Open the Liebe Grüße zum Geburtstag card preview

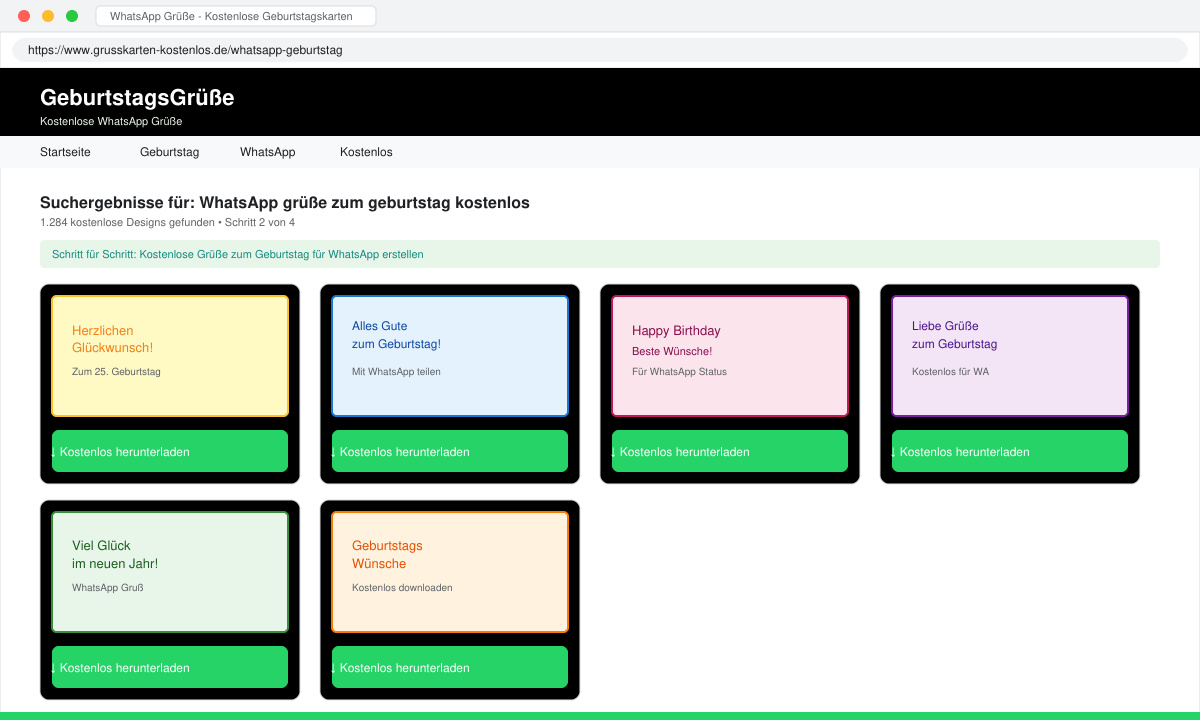click(x=1010, y=356)
